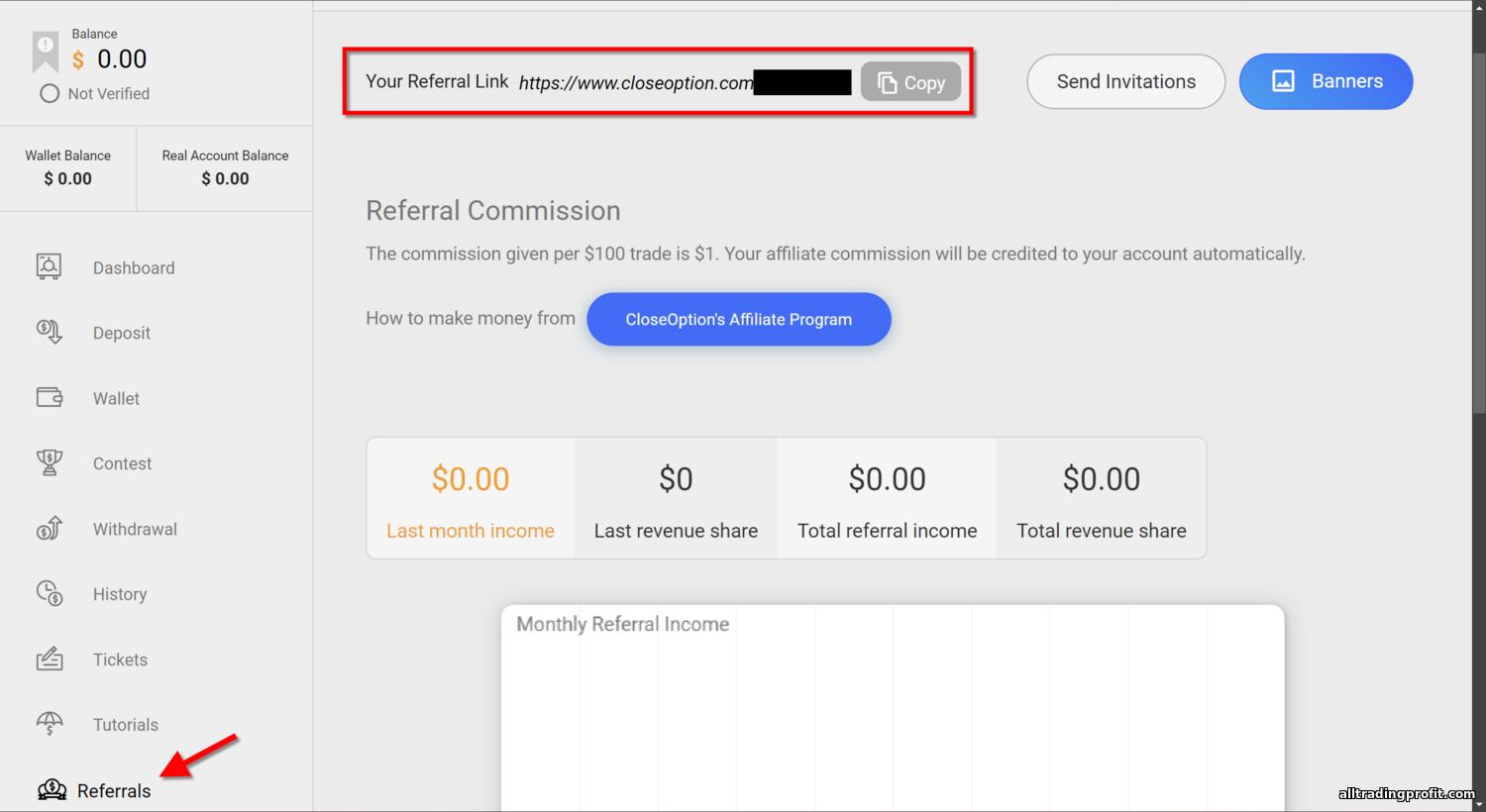Viewport: 1486px width, 812px height.
Task: Click the Referrals icon in sidebar
Action: [52, 790]
